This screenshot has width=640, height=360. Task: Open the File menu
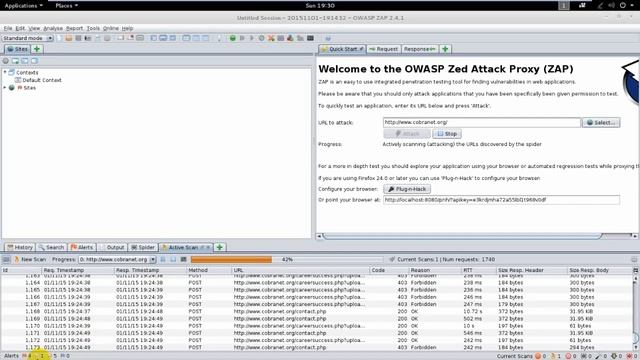point(8,28)
